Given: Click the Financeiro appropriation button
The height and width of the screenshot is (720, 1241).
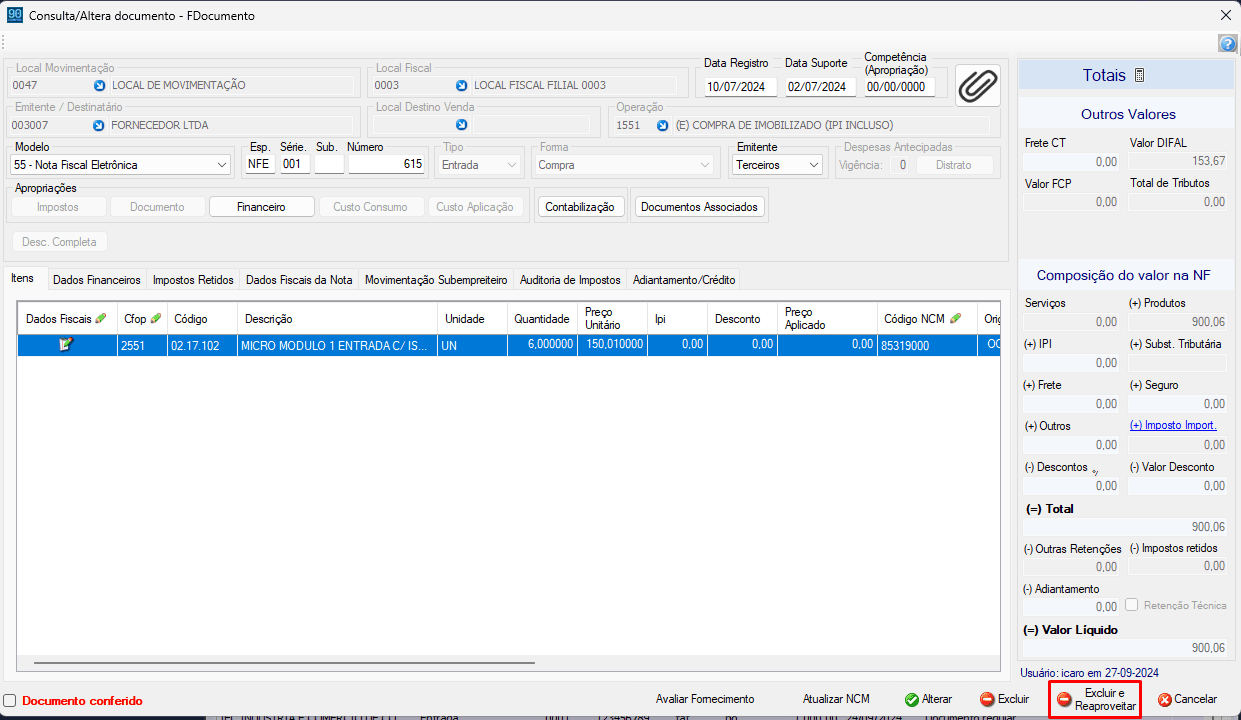Looking at the screenshot, I should pos(261,207).
